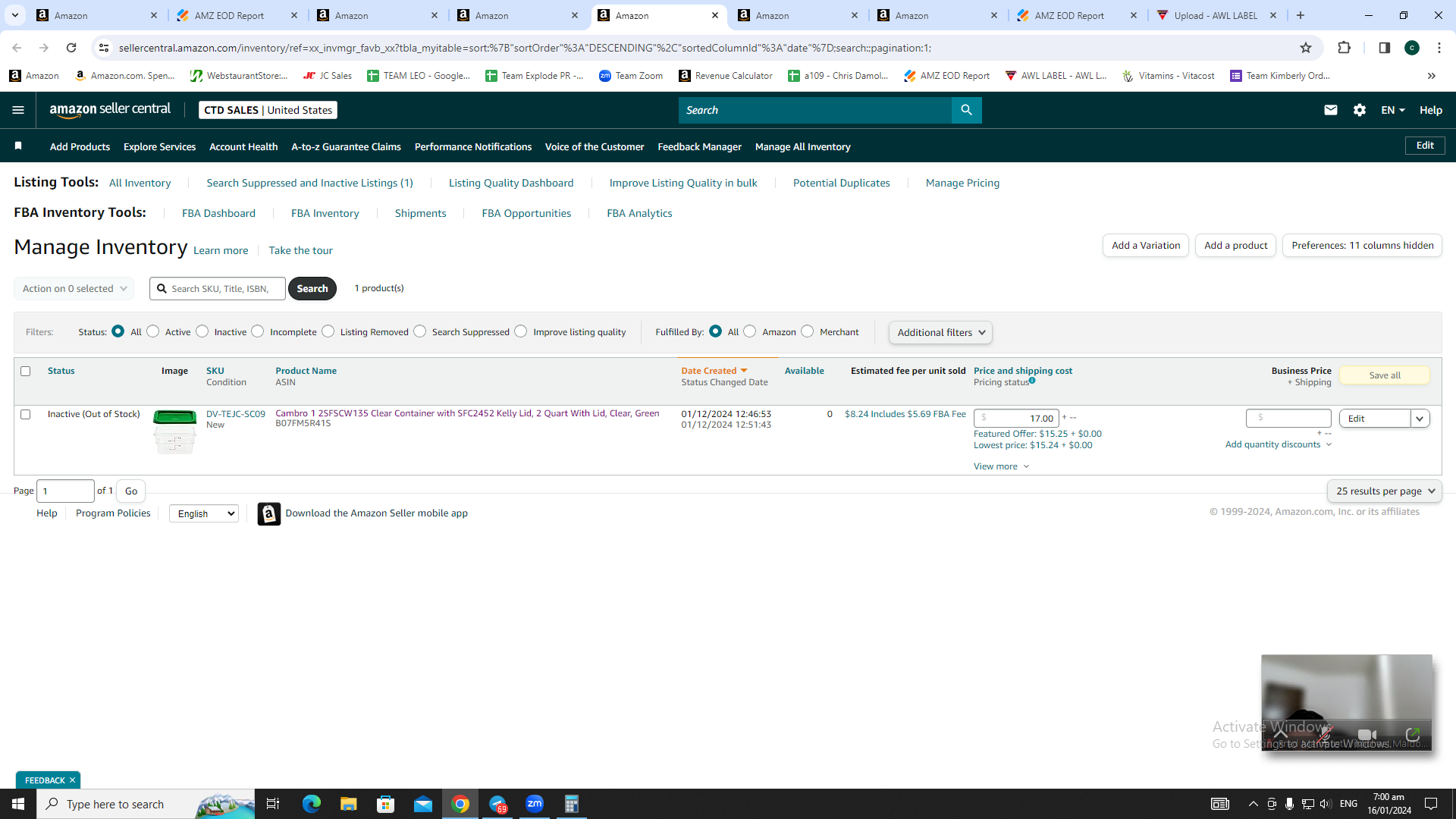Tick the select-all checkbox in table header
Screen dimensions: 1456x819
(x=26, y=371)
